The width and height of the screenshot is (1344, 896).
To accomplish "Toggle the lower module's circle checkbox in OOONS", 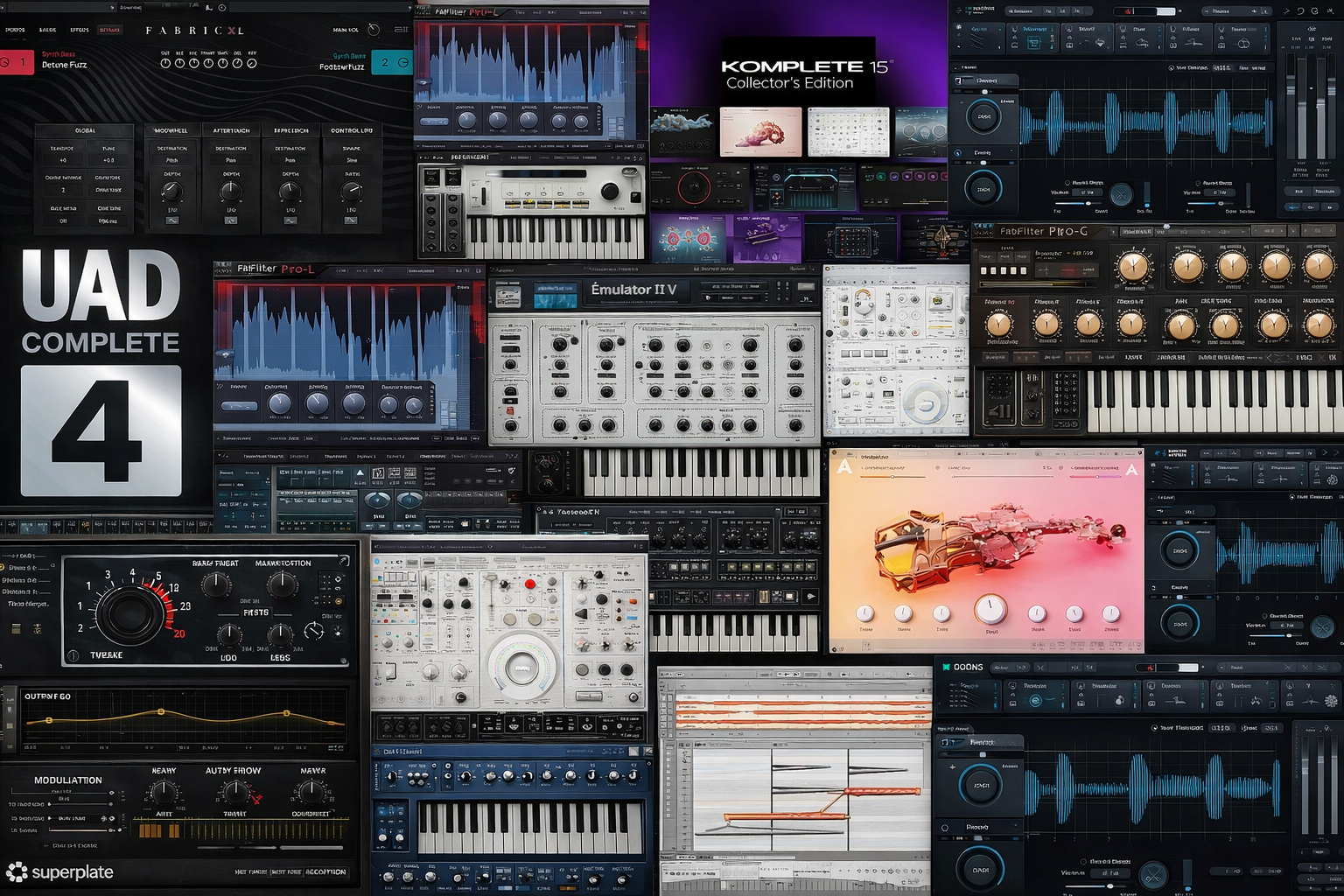I will [x=945, y=827].
